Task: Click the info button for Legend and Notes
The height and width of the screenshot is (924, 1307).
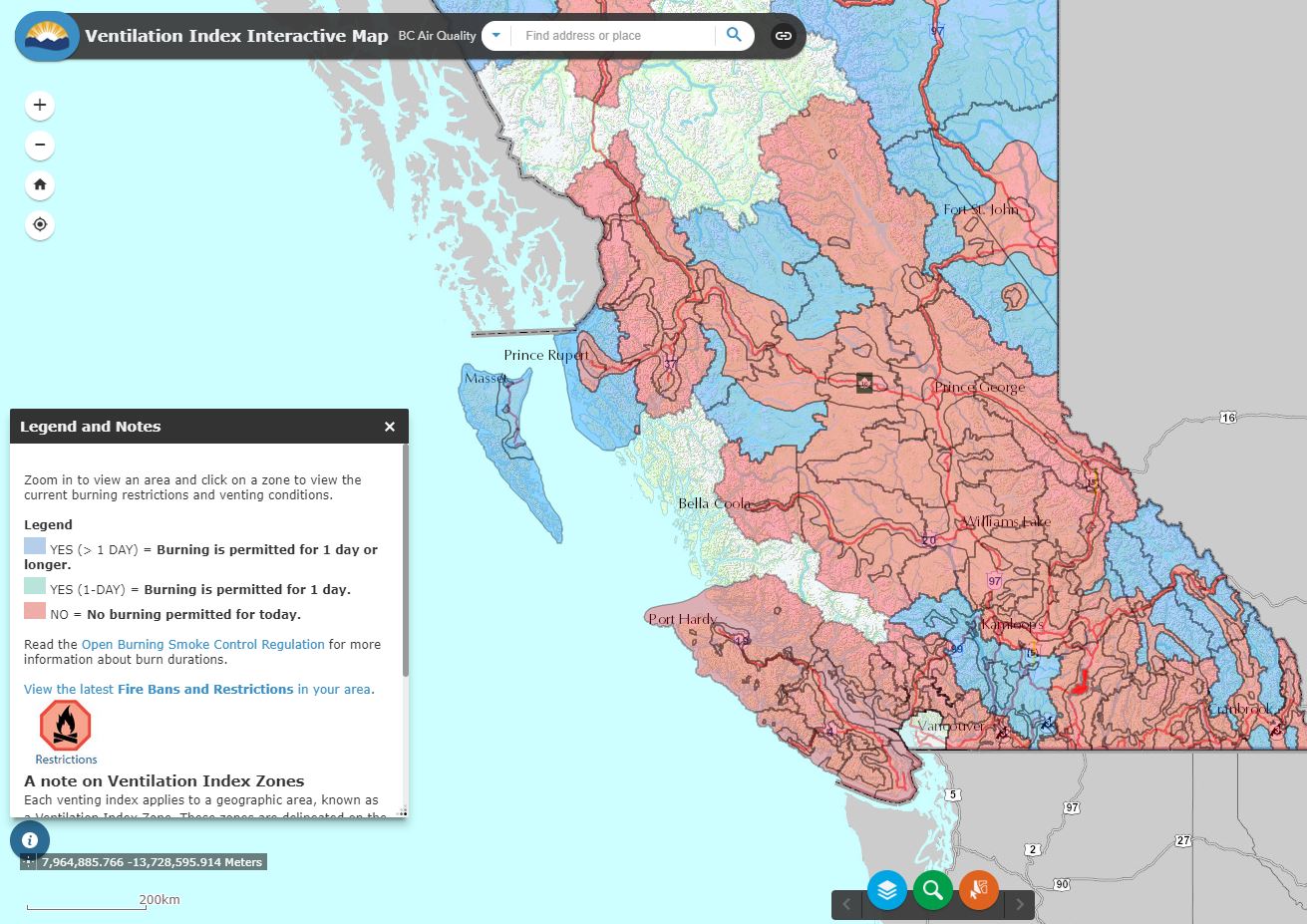Action: [x=30, y=840]
